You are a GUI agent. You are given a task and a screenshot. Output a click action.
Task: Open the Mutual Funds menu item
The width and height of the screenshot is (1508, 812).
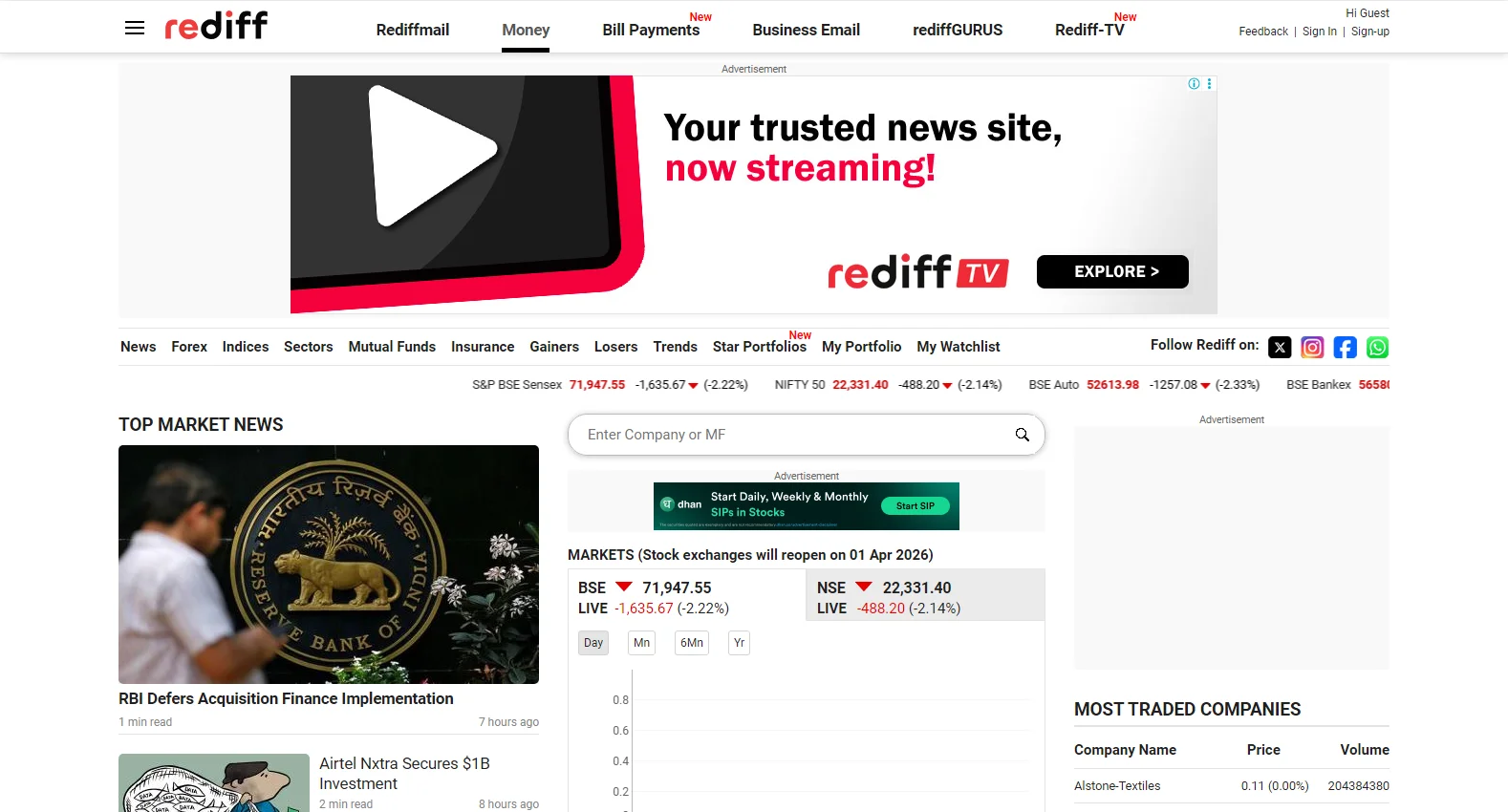(x=392, y=347)
